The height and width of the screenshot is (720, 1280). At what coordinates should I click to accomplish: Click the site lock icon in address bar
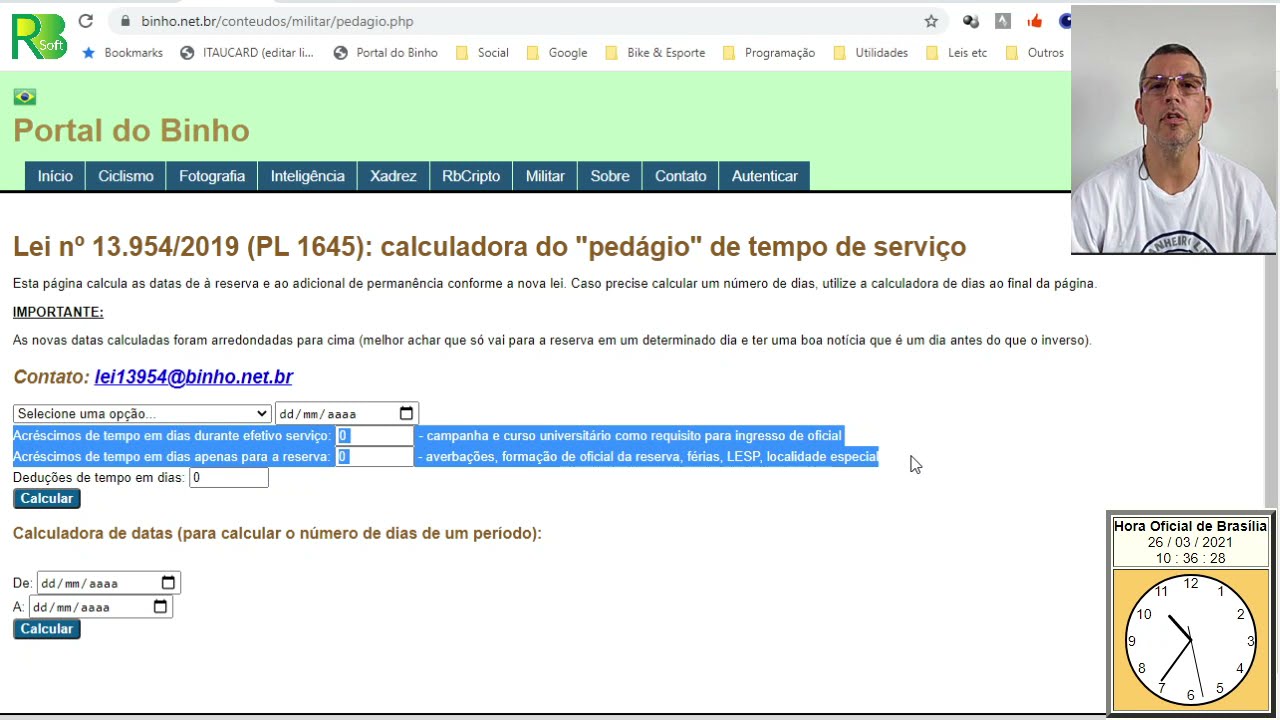125,21
